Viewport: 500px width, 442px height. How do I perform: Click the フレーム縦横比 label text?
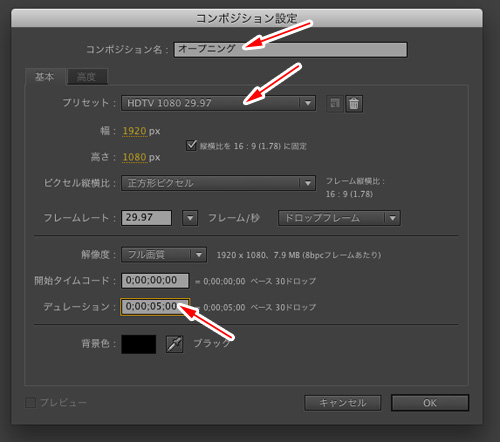pyautogui.click(x=355, y=181)
